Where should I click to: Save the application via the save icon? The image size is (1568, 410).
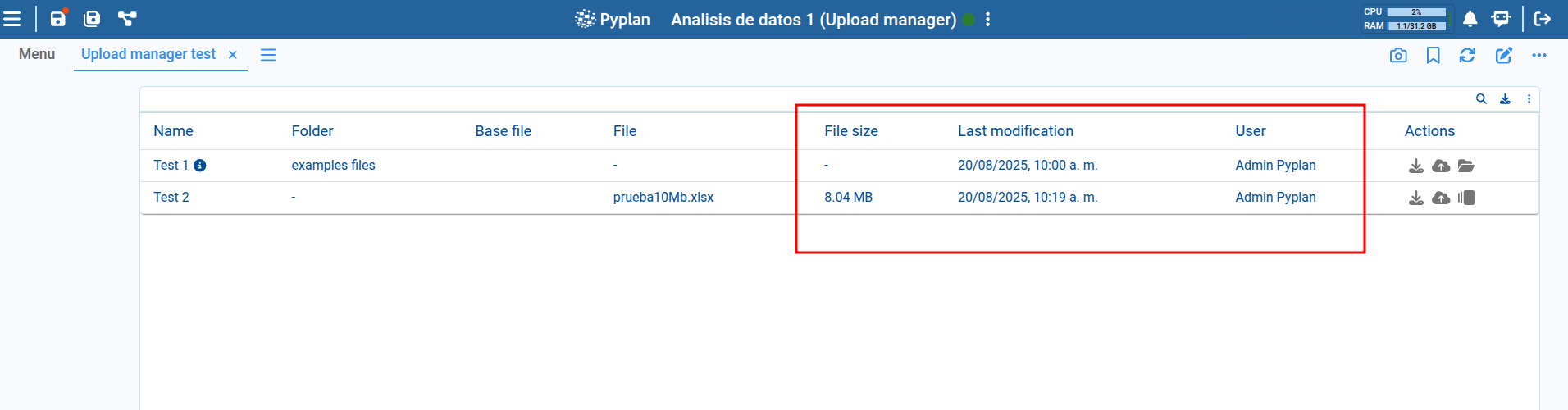[58, 19]
